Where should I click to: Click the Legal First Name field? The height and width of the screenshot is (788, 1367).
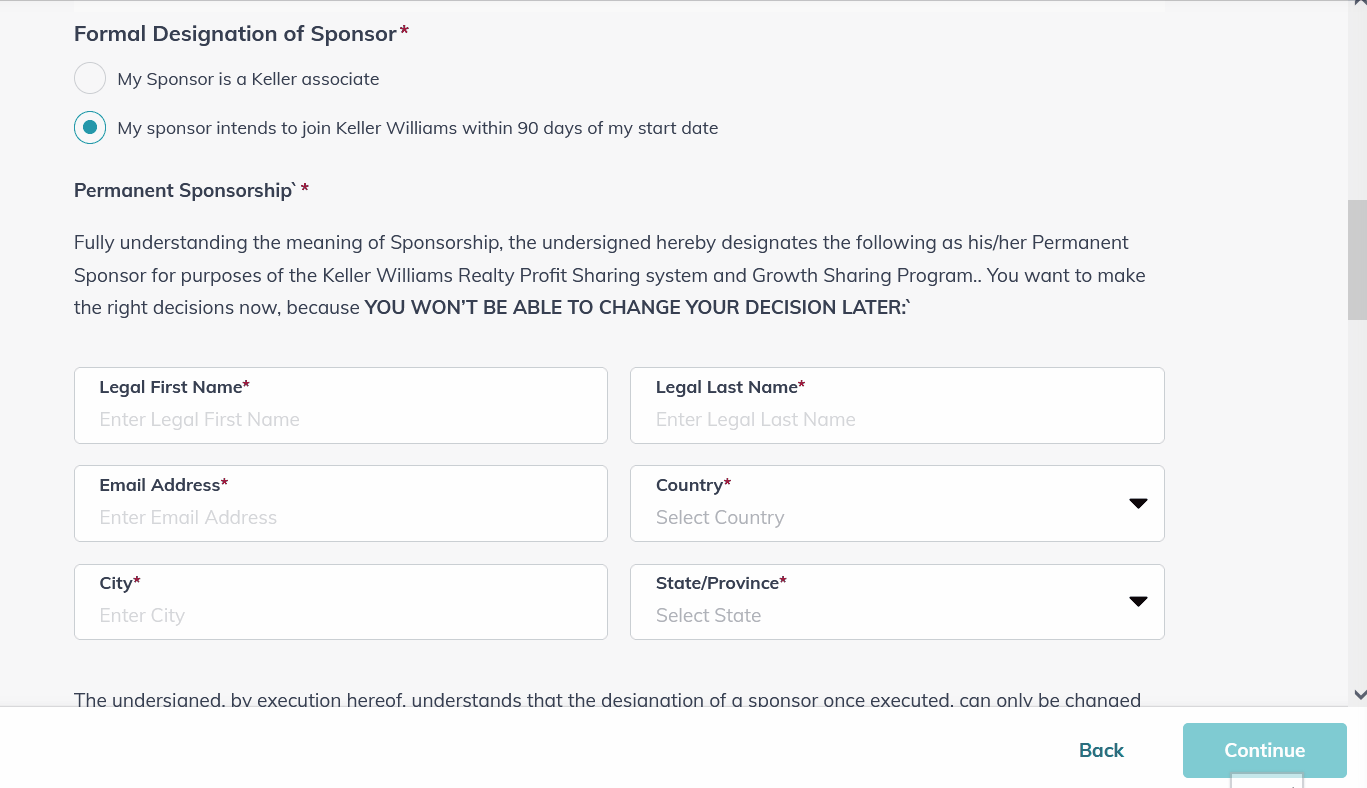click(x=341, y=405)
